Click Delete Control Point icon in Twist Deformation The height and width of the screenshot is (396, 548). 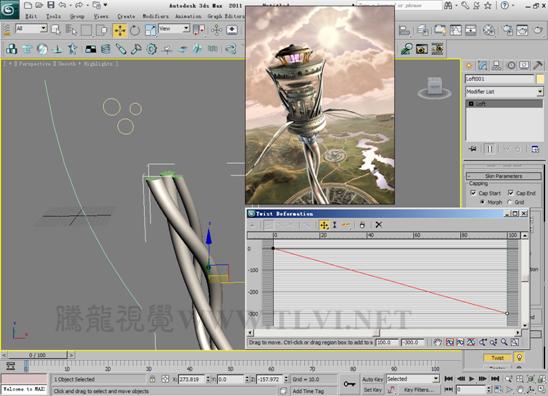[362, 225]
